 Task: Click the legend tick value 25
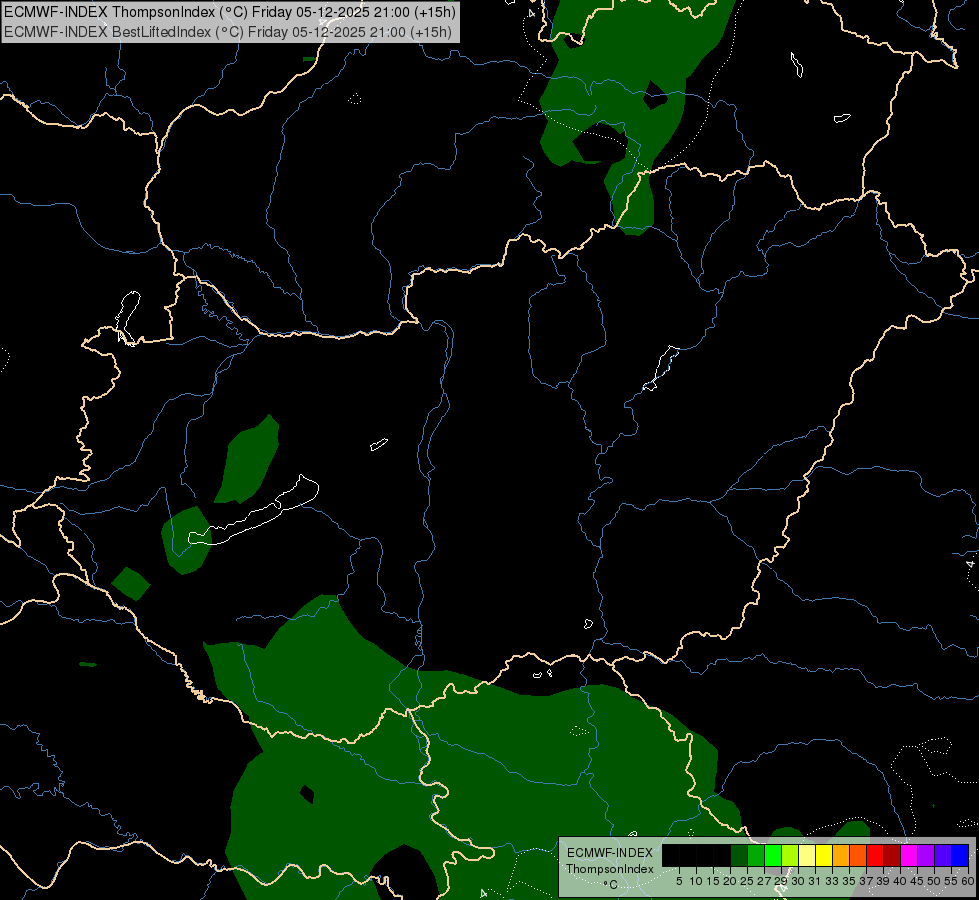pos(747,881)
